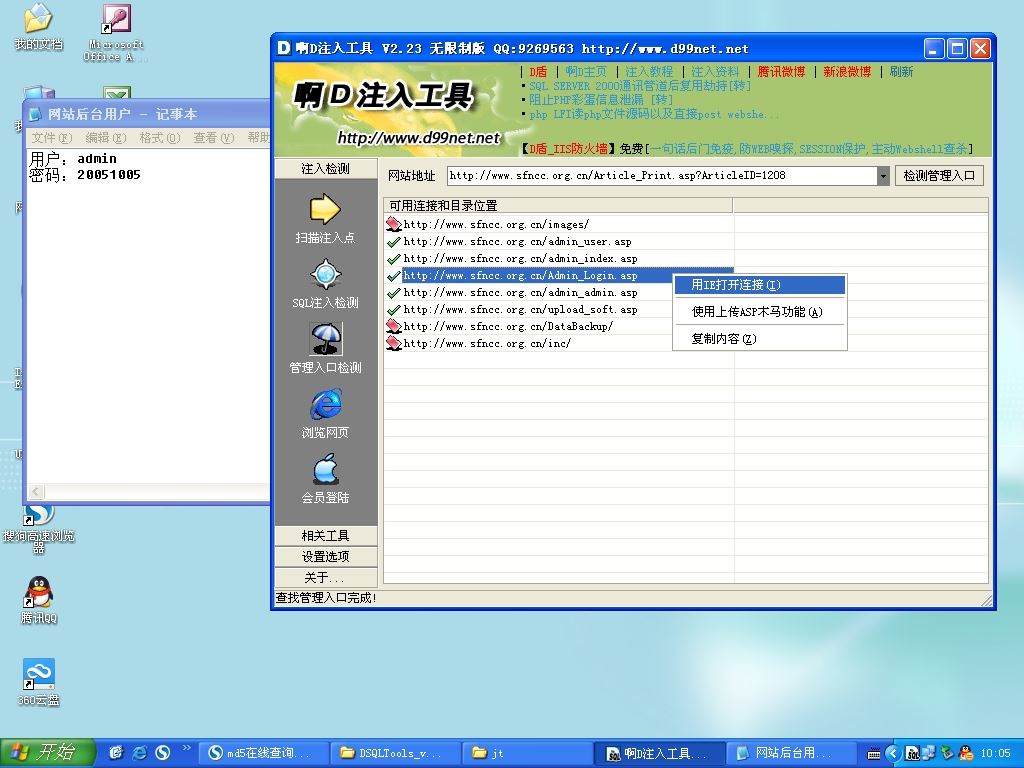
Task: Click Internet Explorer quick launch icon in taskbar
Action: 139,753
